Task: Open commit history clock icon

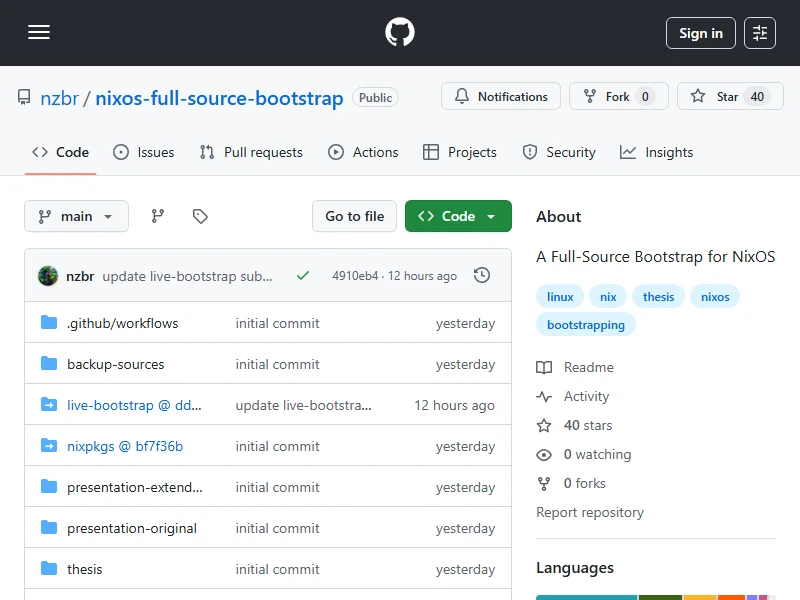Action: point(482,275)
